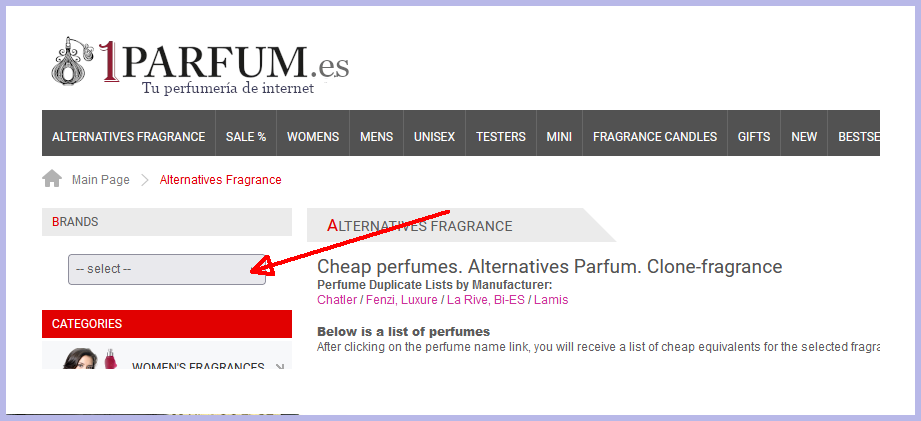Click the BRANDS panel header
This screenshot has width=921, height=421.
pyautogui.click(x=167, y=222)
